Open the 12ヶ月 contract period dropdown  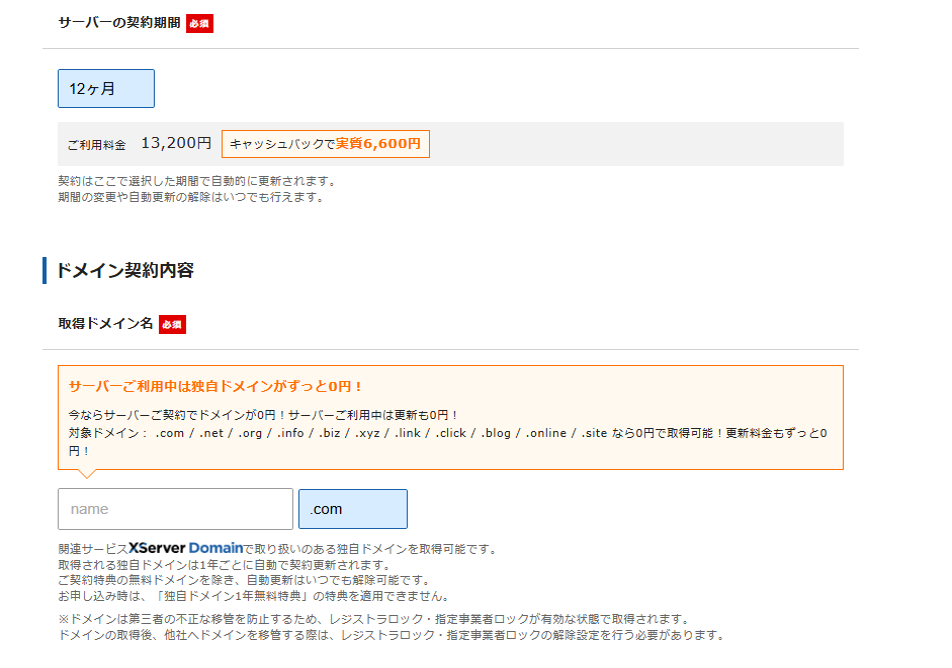[106, 88]
